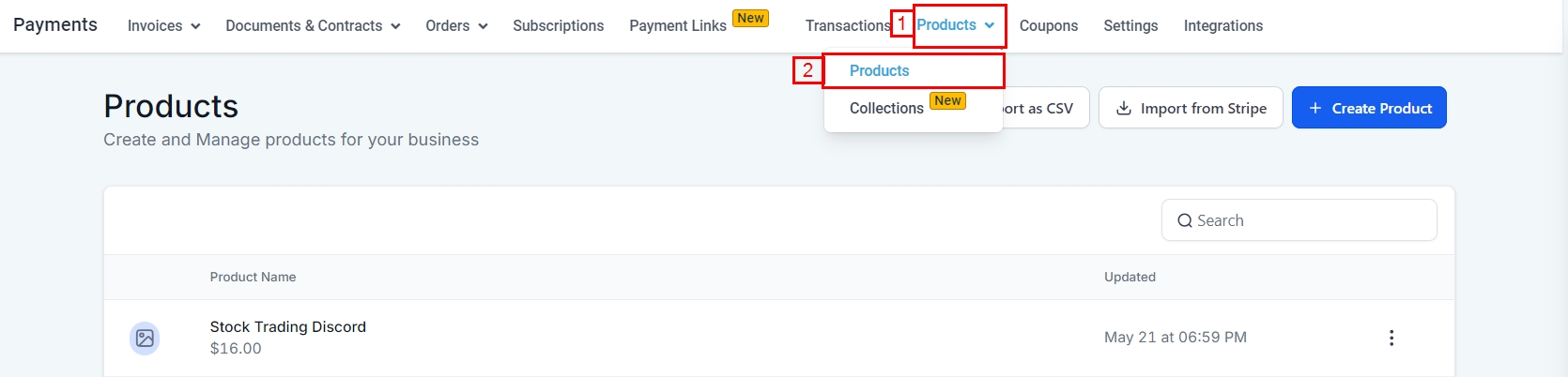Viewport: 1568px width, 377px height.
Task: Select Products from the dropdown menu
Action: click(880, 71)
